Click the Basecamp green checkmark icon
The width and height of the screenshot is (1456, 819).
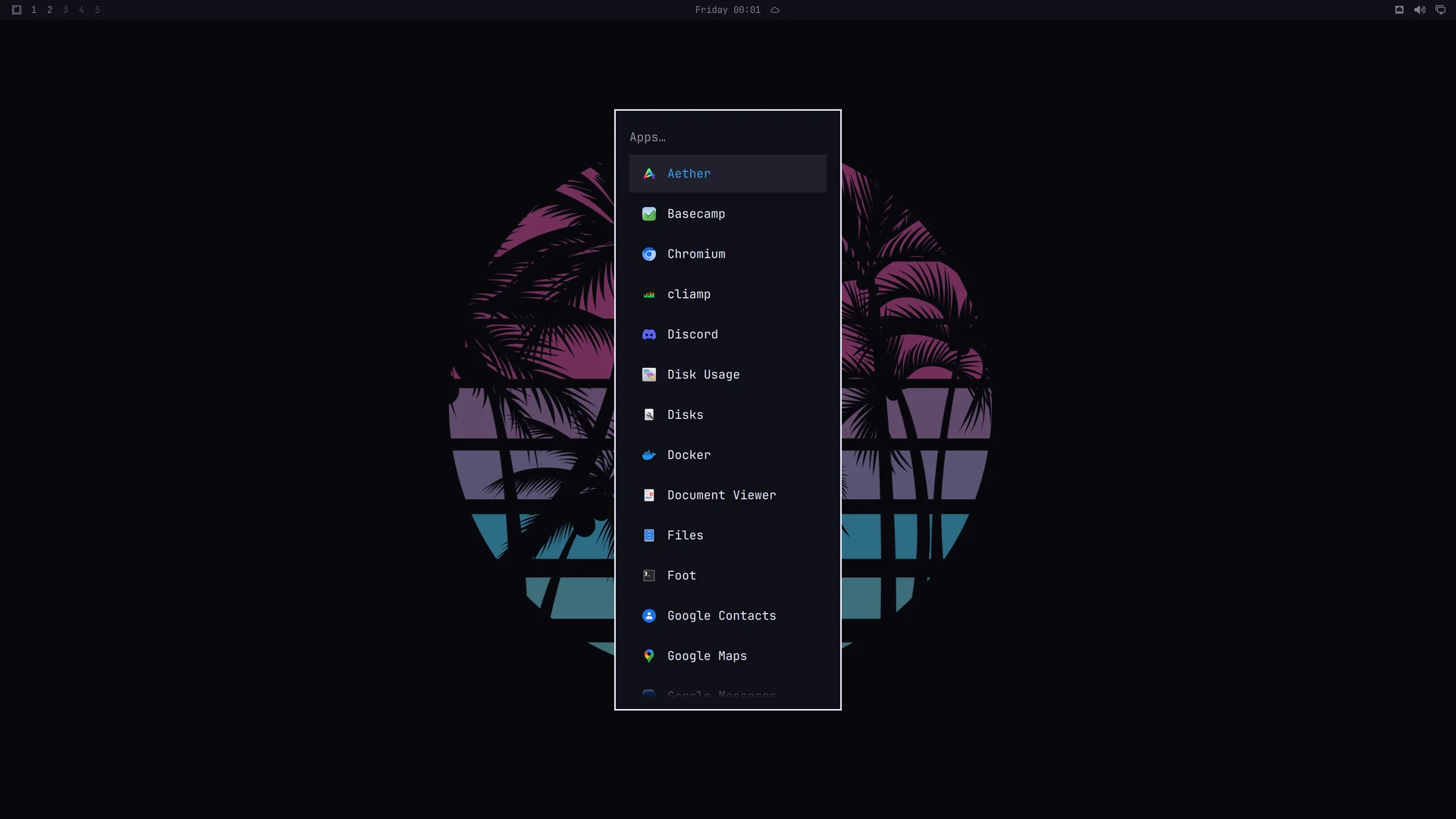[649, 214]
